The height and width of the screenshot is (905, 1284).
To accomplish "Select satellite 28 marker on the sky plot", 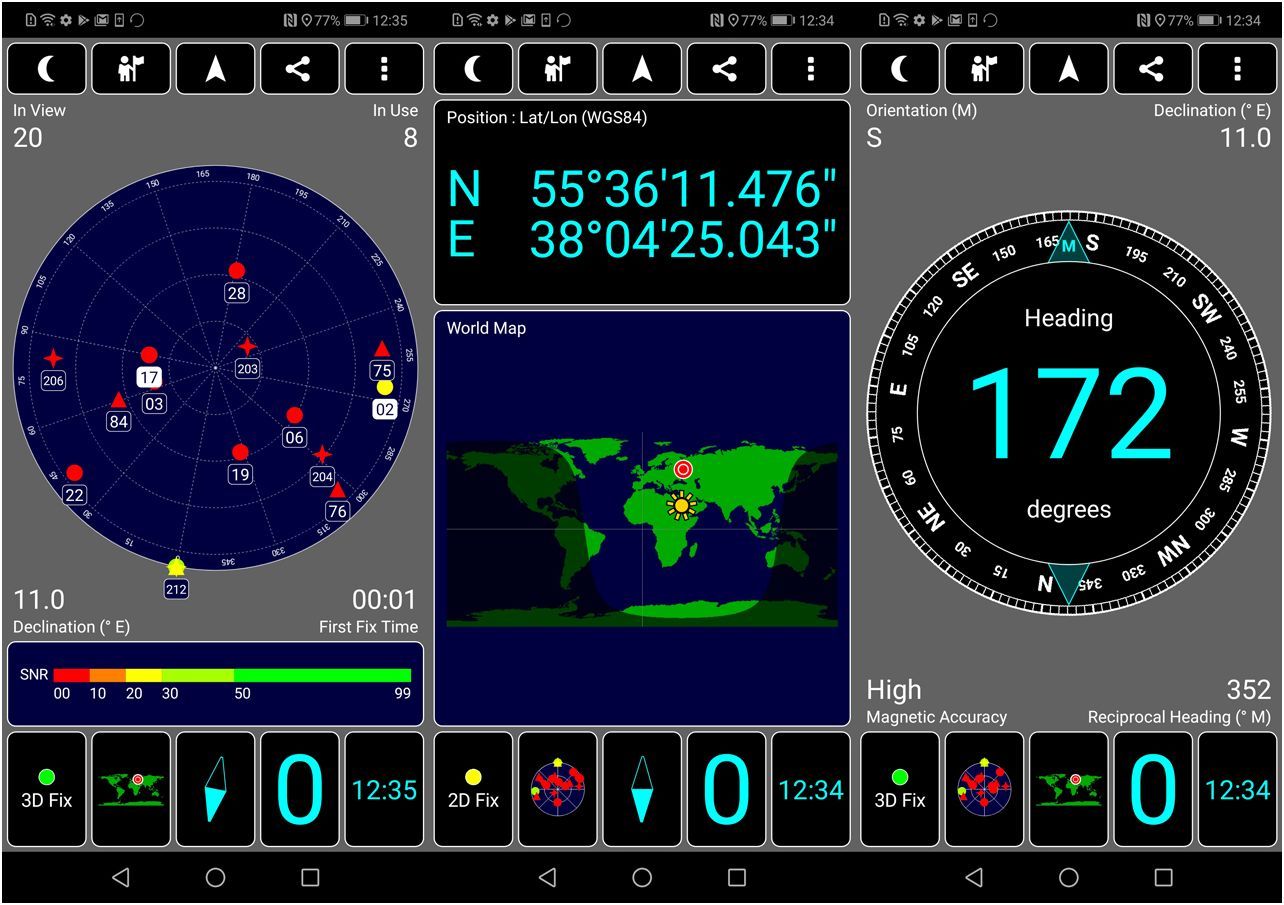I will click(x=236, y=271).
